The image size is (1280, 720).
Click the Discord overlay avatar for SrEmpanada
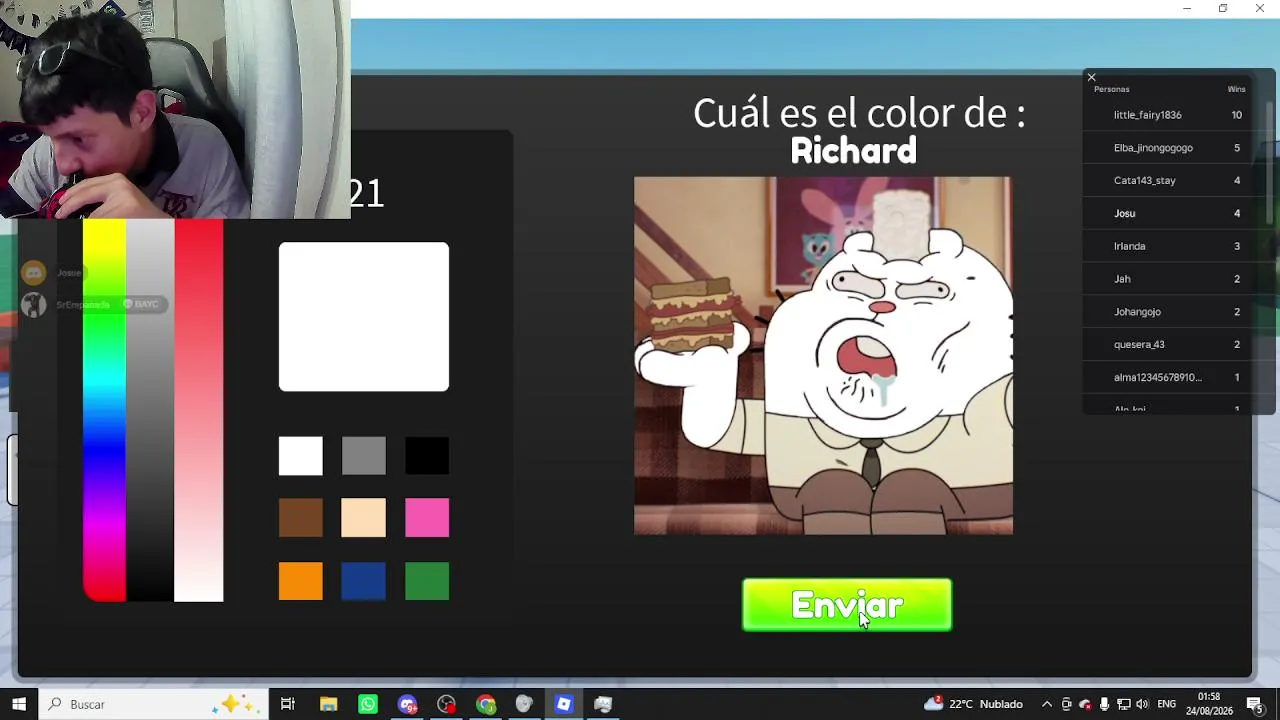pos(34,305)
